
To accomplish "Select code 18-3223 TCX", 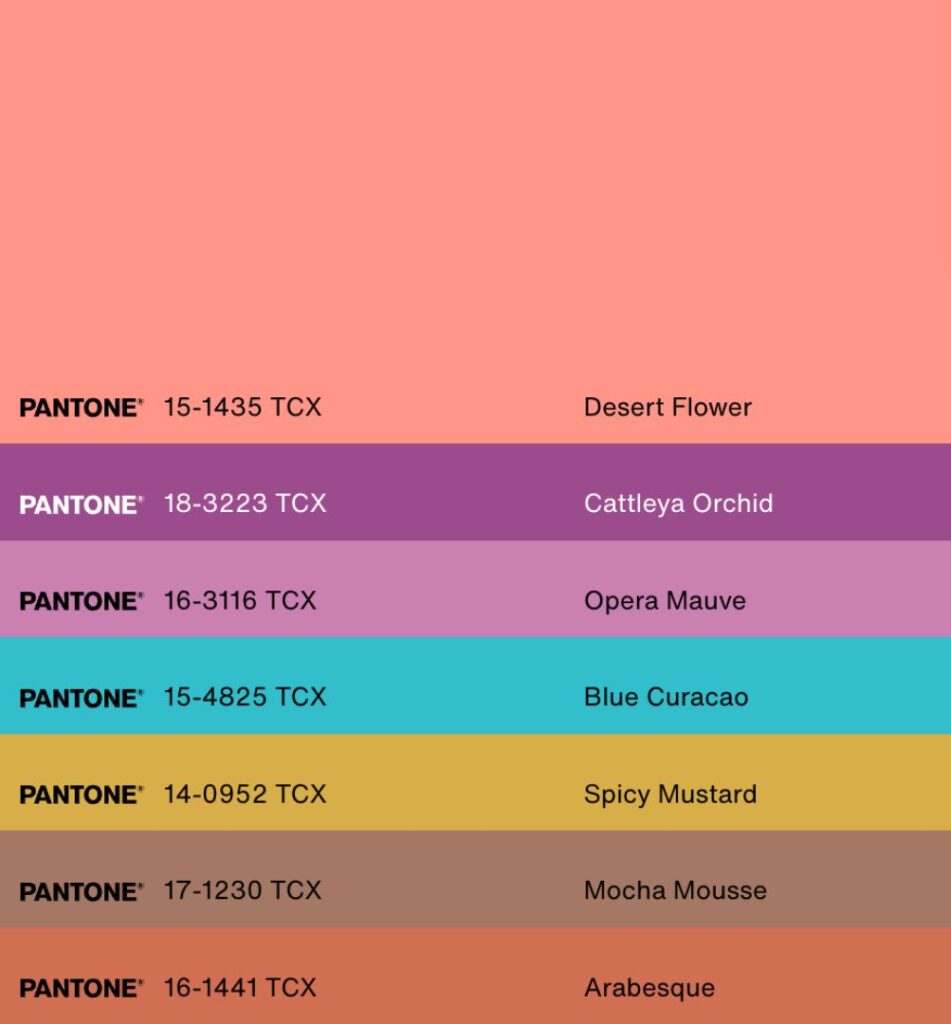I will coord(245,504).
